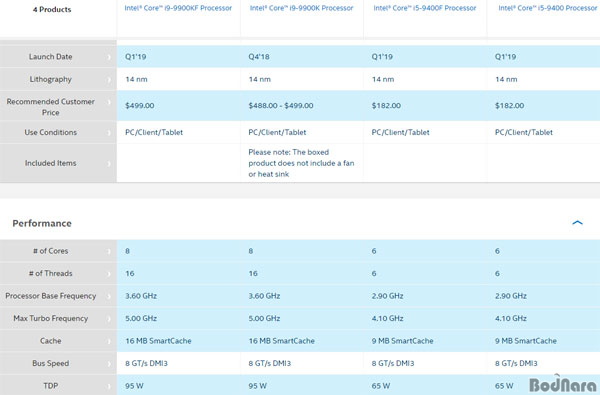Click the chevron in the # of Cores row
The height and width of the screenshot is (395, 600).
click(109, 251)
